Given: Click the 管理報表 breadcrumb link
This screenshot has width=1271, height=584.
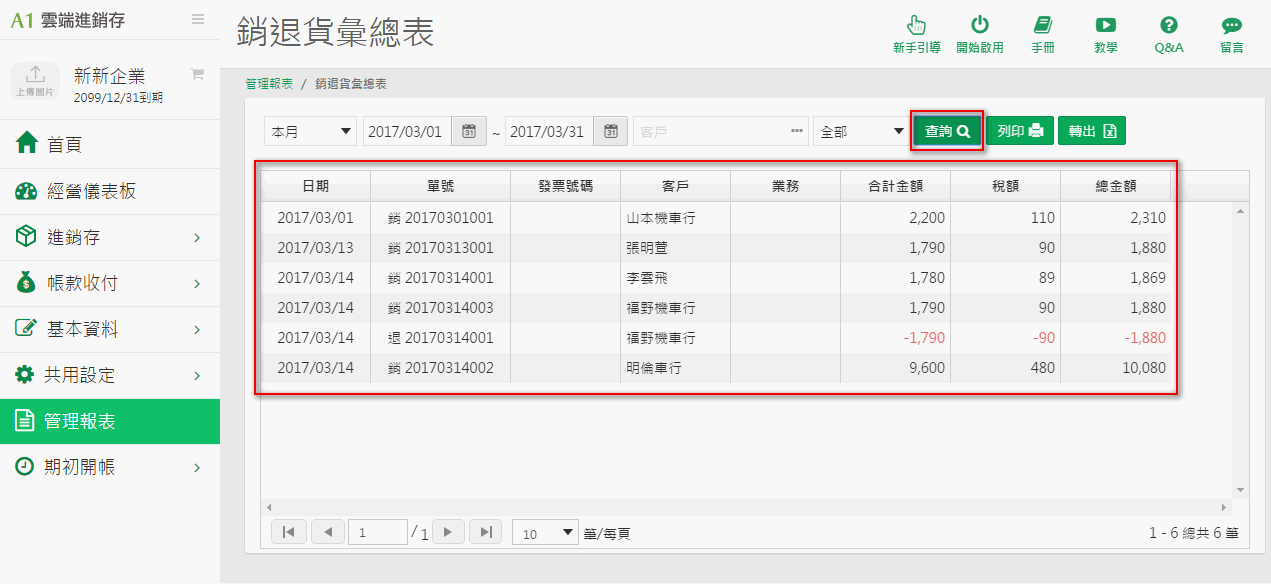Looking at the screenshot, I should click(269, 84).
